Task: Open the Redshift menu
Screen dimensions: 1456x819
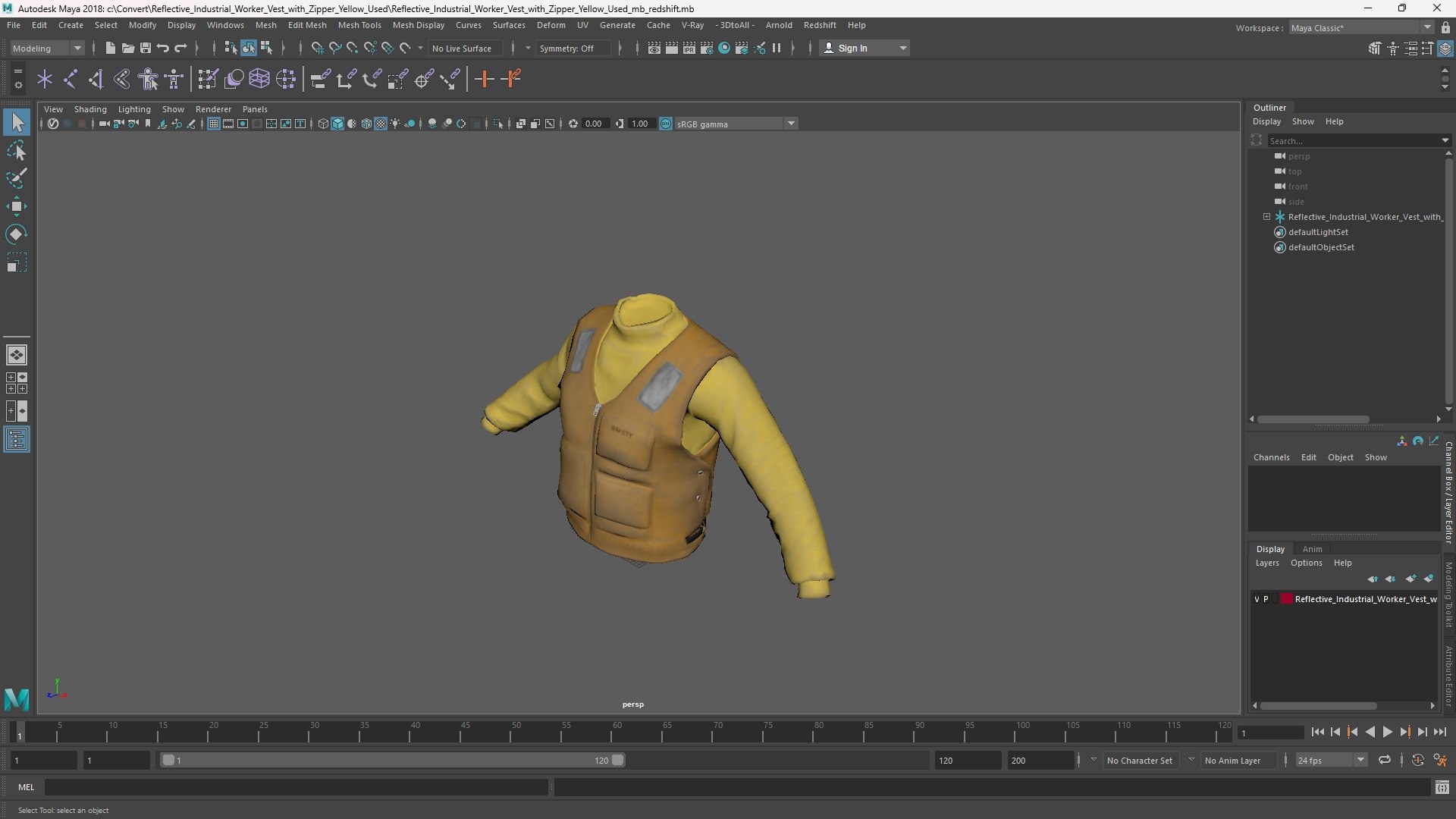Action: point(820,25)
